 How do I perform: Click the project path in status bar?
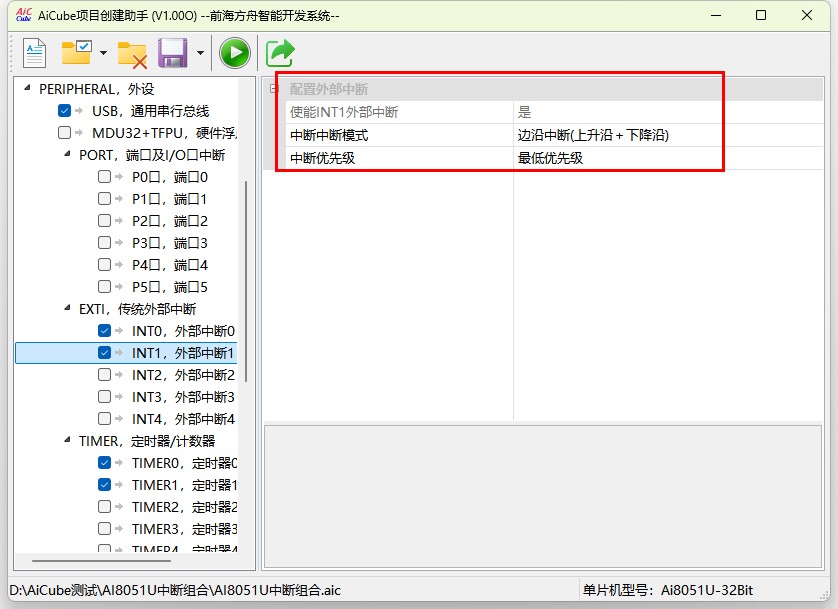pos(175,590)
